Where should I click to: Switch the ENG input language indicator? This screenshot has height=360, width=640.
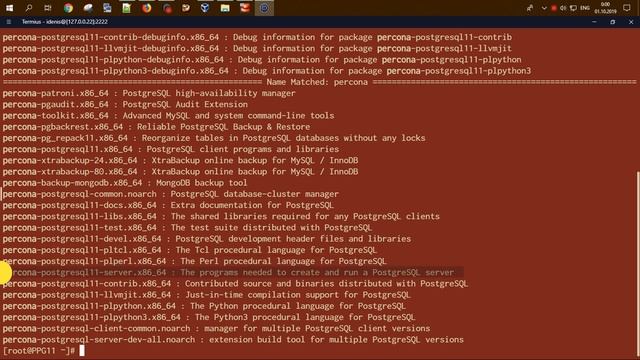585,8
